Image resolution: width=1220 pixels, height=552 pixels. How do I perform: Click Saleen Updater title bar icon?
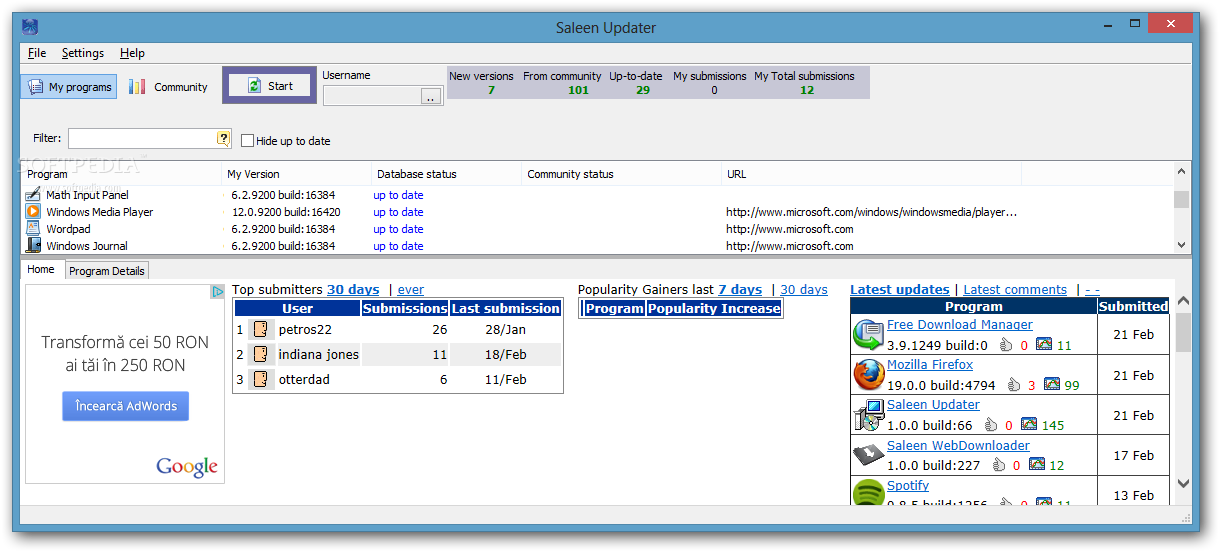[30, 27]
